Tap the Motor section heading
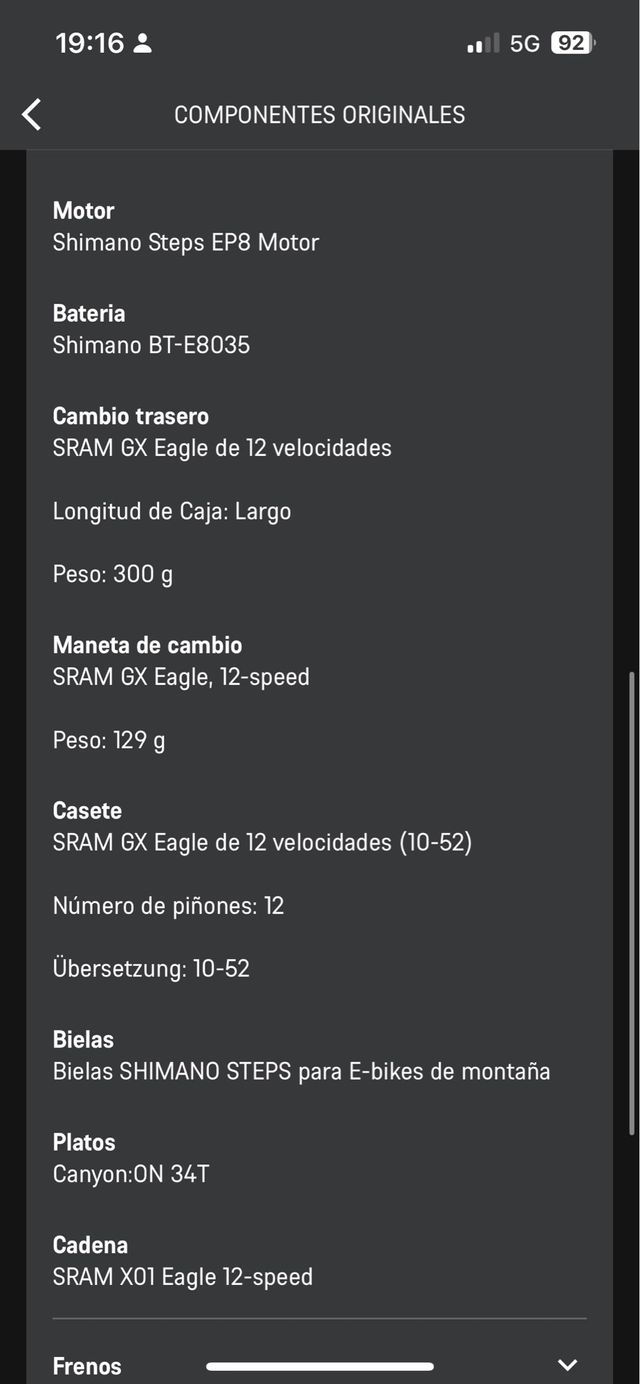The width and height of the screenshot is (640, 1384). pos(83,211)
